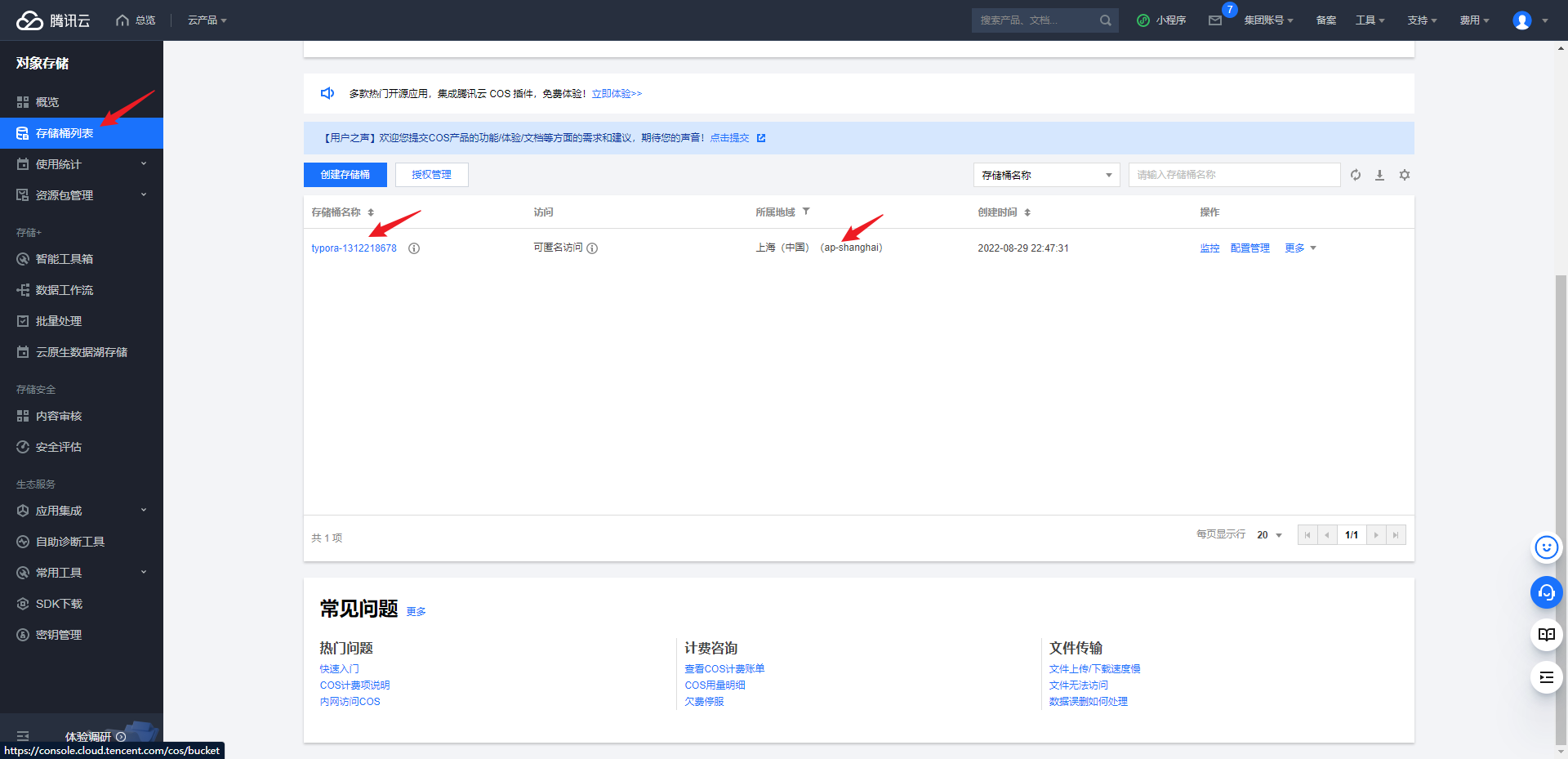Viewport: 1568px width, 759px height.
Task: Go to the next page of buckets
Action: click(1376, 535)
